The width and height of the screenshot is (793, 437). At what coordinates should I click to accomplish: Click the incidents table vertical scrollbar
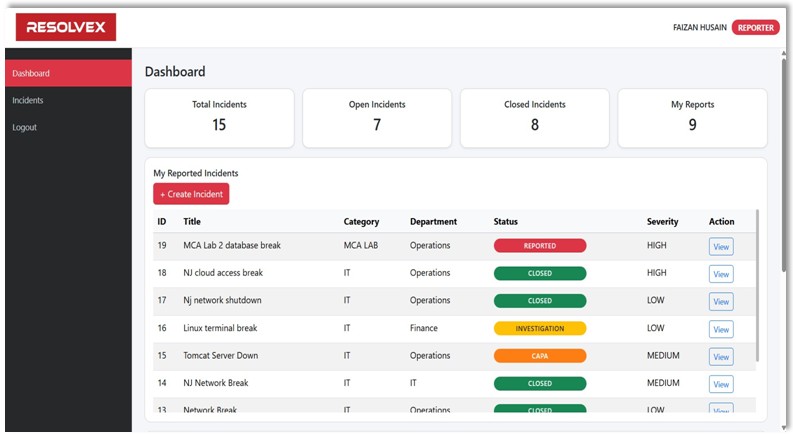(757, 285)
